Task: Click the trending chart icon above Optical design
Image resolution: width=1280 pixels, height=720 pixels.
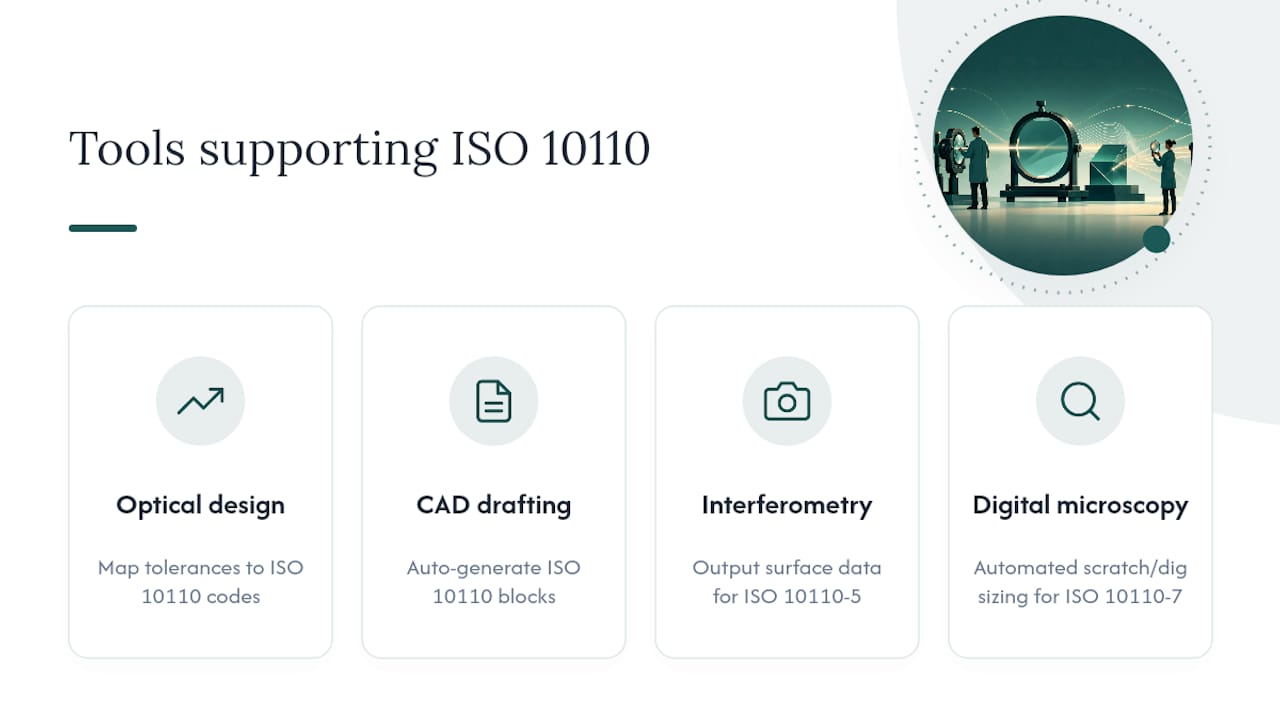Action: click(x=200, y=401)
